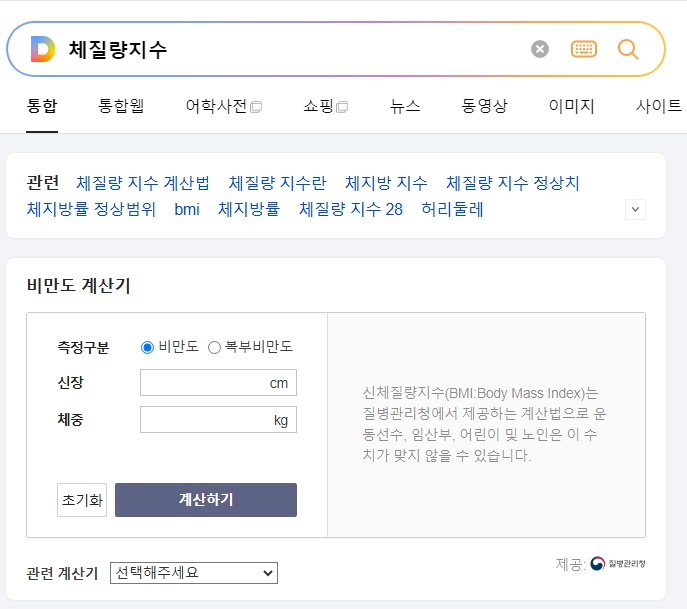Click the 신장 cm input field
Viewport: 687px width, 609px height.
coord(218,382)
